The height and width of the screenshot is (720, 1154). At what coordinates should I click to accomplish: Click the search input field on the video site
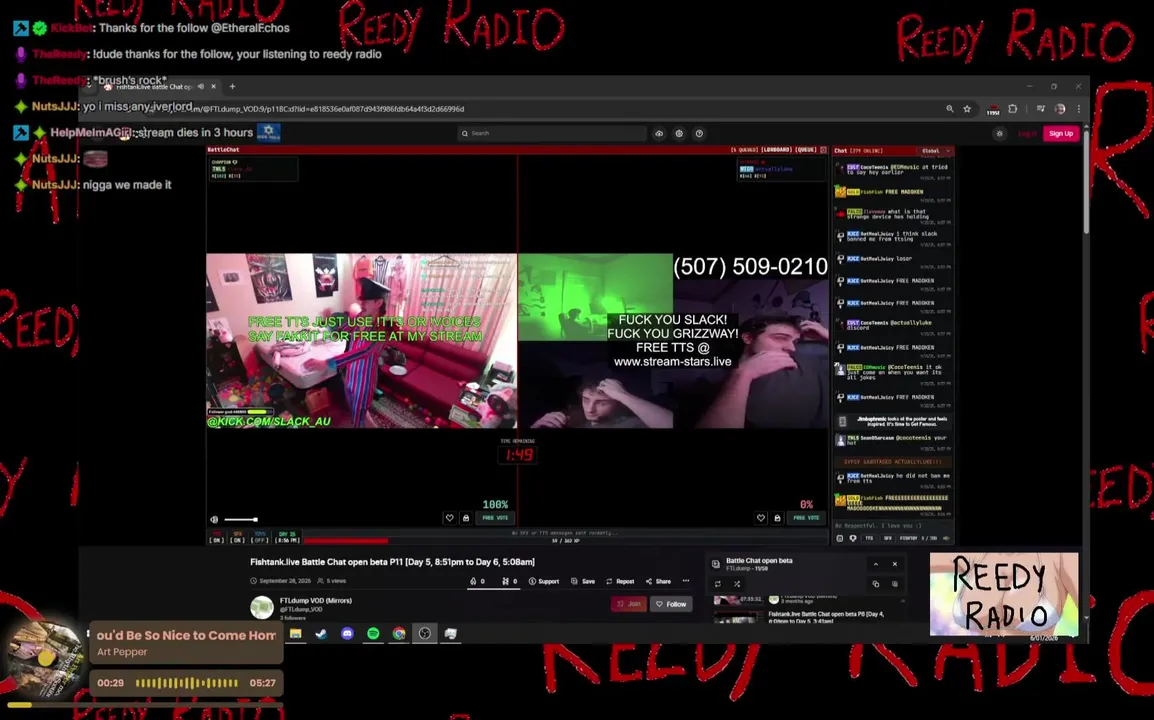[x=552, y=133]
